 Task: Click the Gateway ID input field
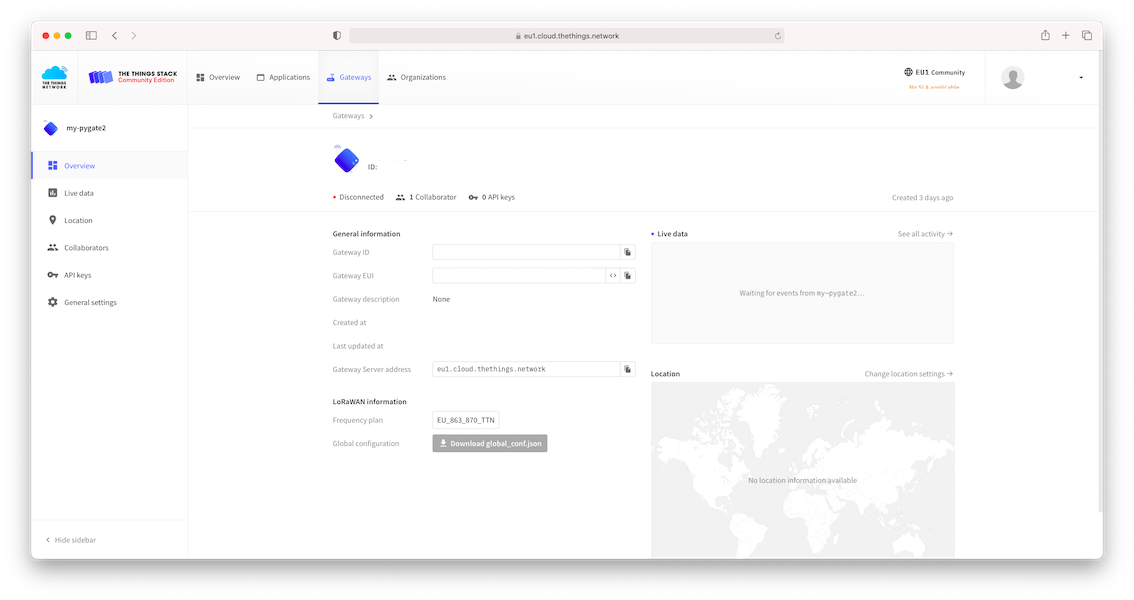[x=526, y=253]
